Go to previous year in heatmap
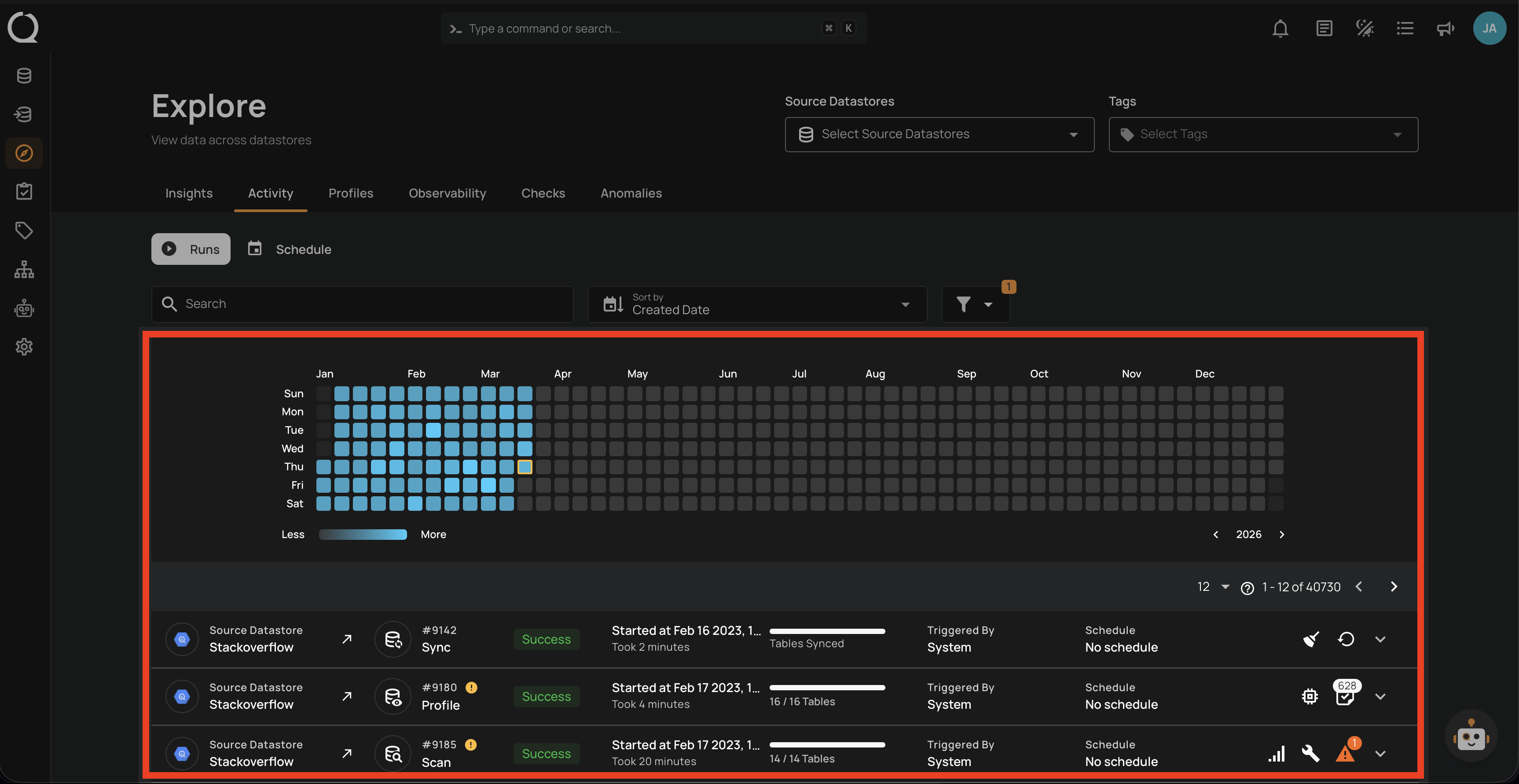Screen dimensions: 1519x784 pyautogui.click(x=1215, y=535)
